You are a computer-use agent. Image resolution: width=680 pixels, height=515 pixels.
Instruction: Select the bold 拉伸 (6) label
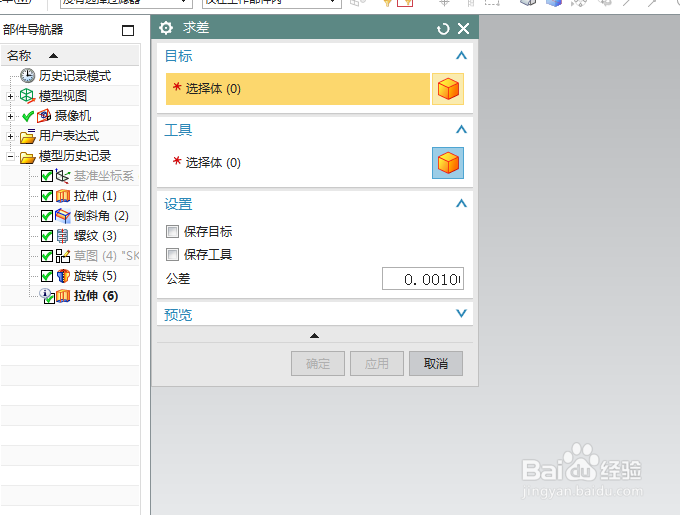pyautogui.click(x=96, y=296)
